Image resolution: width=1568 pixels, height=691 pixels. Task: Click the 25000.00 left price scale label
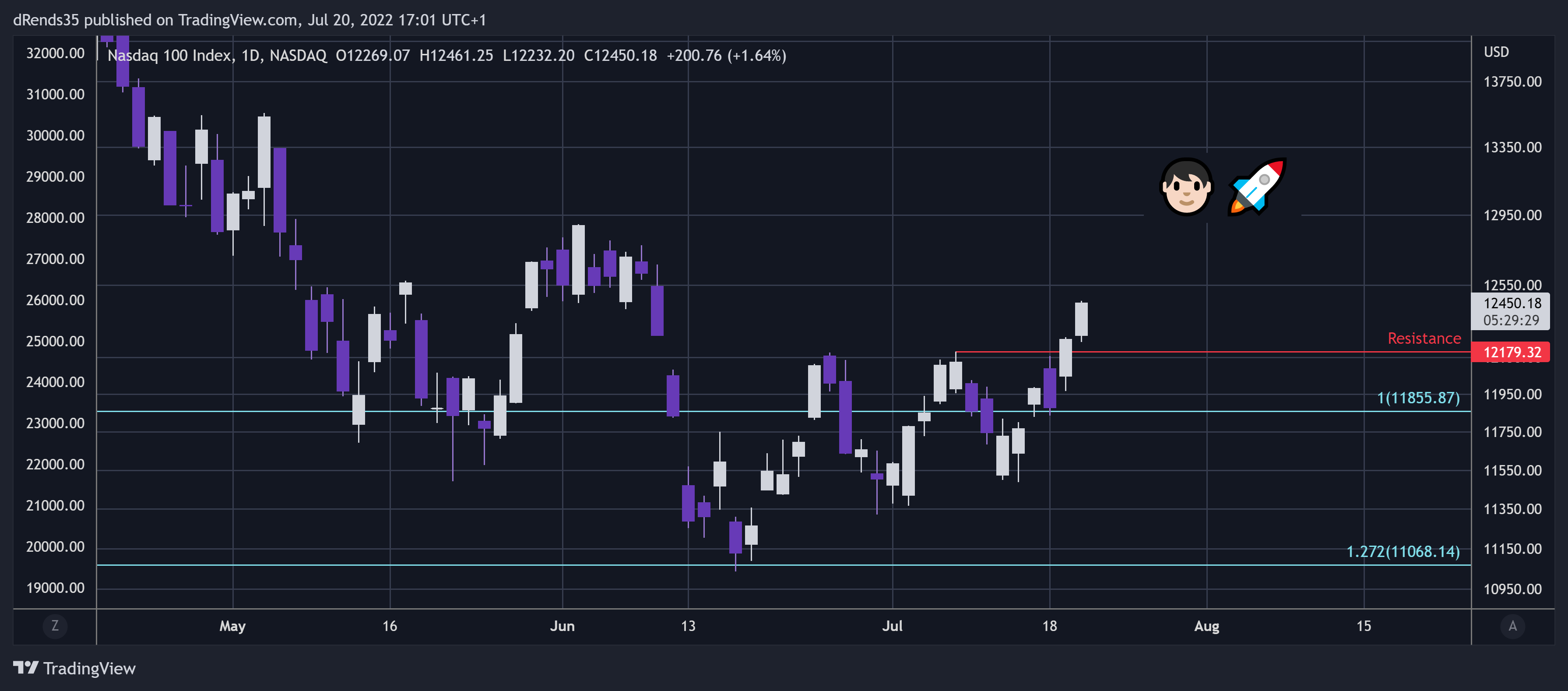coord(56,341)
